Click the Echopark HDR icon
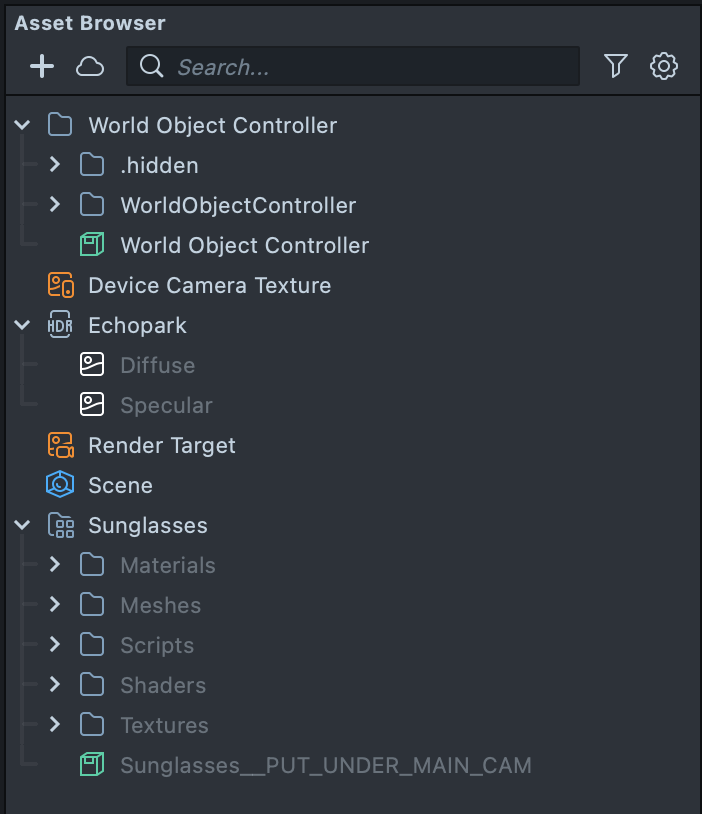Viewport: 702px width, 814px height. pyautogui.click(x=61, y=325)
